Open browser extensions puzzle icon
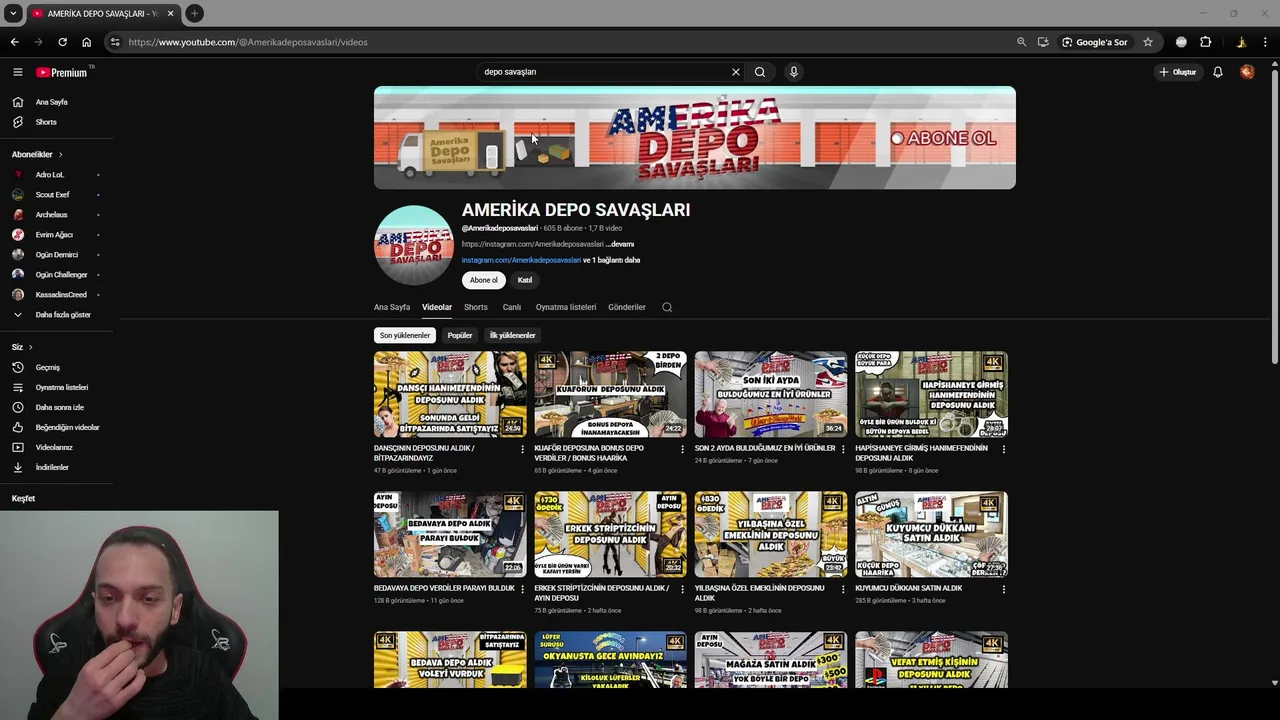Viewport: 1280px width, 720px height. [x=1206, y=42]
